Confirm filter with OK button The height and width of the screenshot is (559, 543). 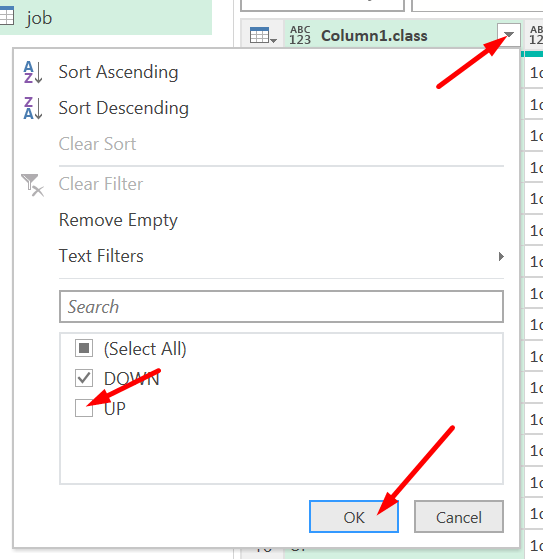[354, 517]
